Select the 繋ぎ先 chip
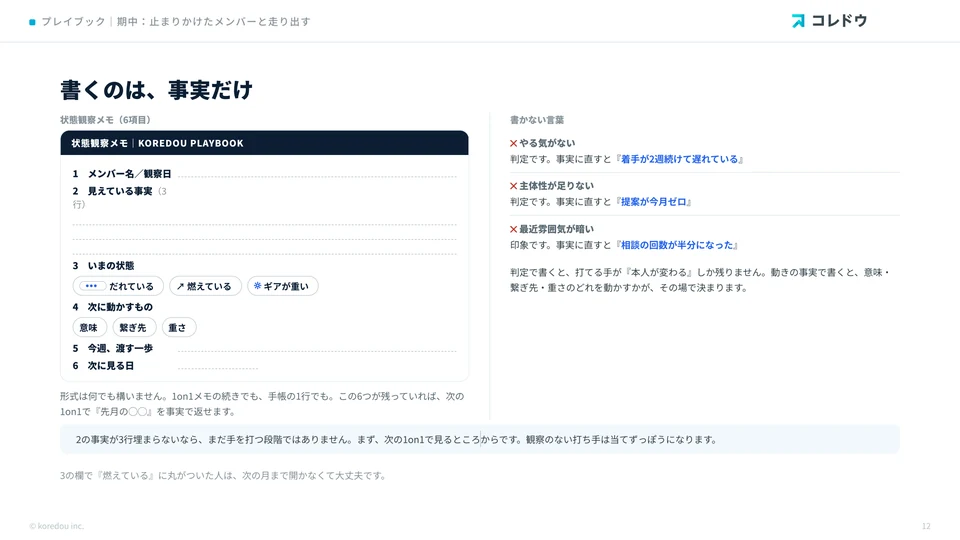The image size is (960, 540). click(x=134, y=328)
